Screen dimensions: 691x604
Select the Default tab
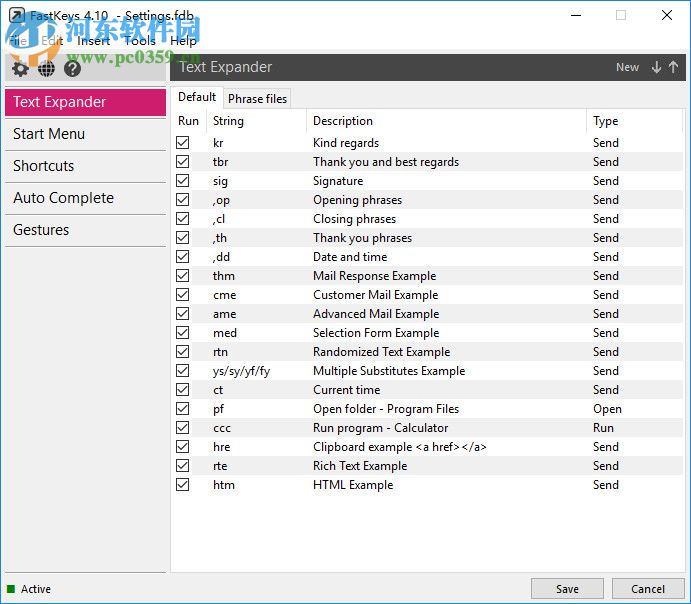click(197, 97)
